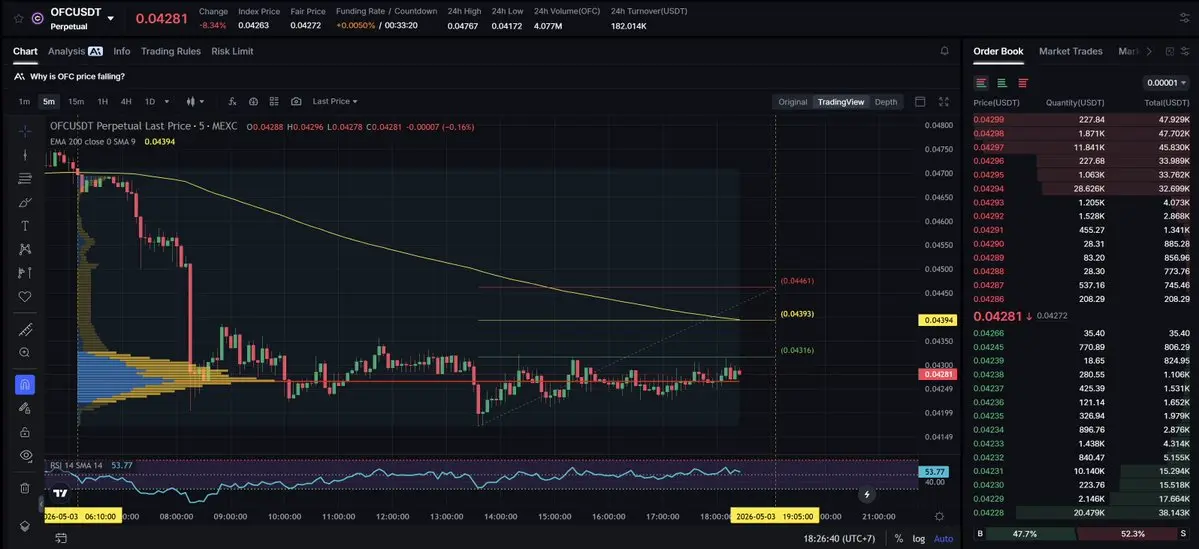Select the 1m timeframe
This screenshot has width=1199, height=549.
(24, 102)
